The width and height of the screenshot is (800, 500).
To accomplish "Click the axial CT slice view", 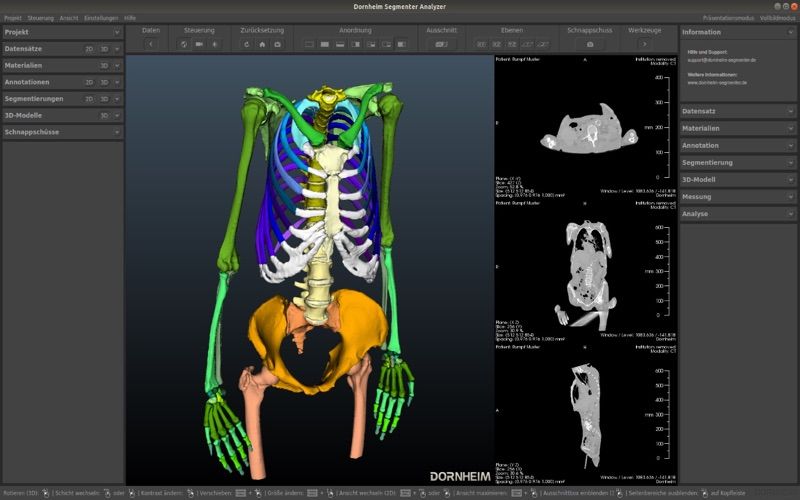I will coord(586,127).
